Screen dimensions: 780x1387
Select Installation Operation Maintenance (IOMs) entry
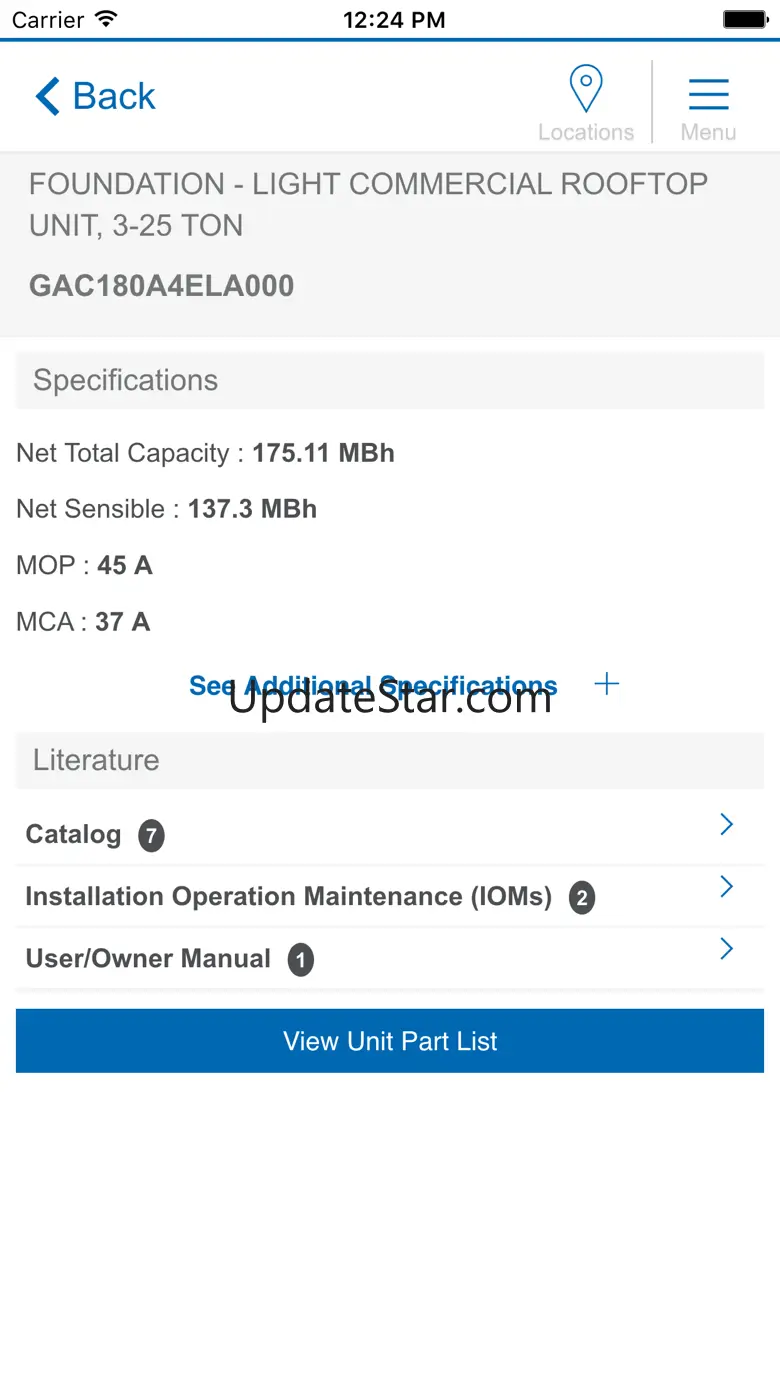[390, 897]
